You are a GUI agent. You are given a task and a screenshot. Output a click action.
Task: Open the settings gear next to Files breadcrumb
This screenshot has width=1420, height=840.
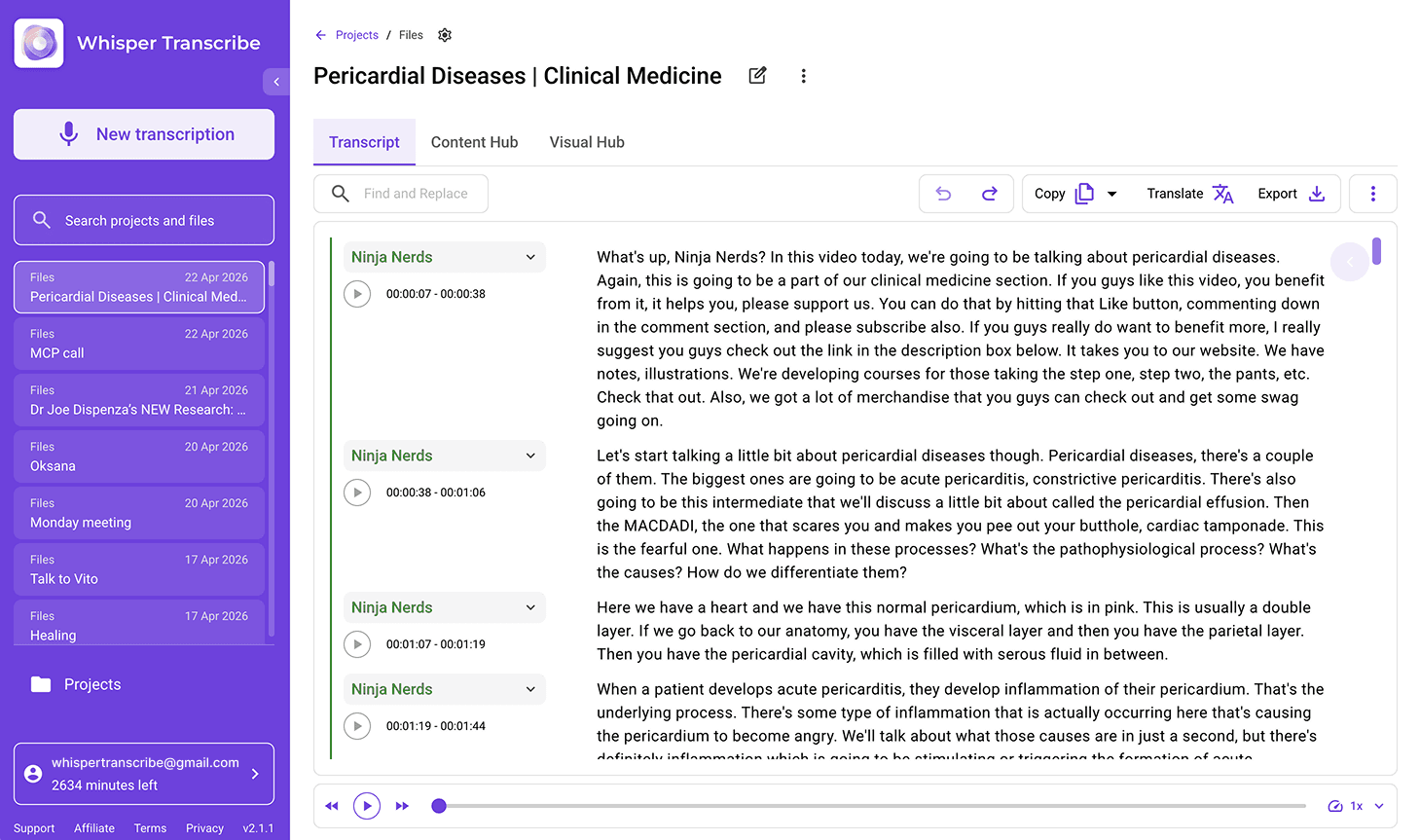[x=445, y=34]
